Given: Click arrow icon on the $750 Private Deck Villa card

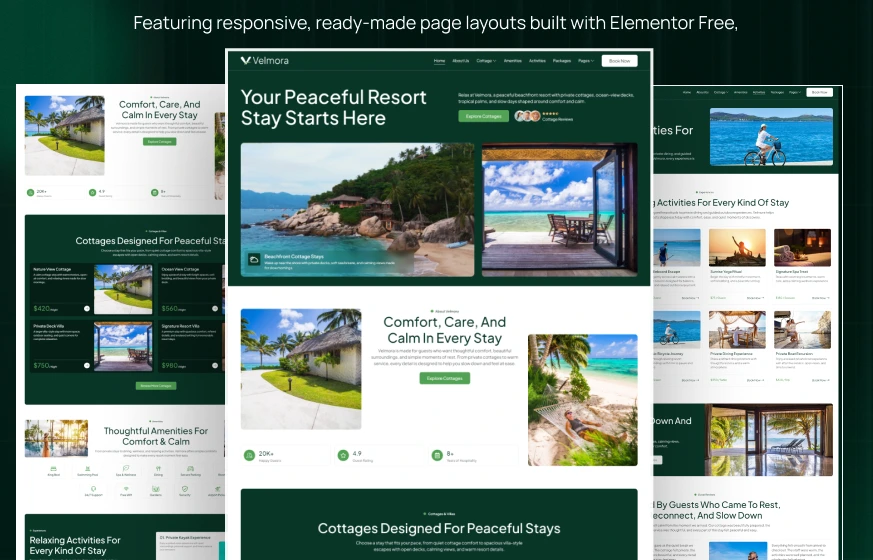Looking at the screenshot, I should click(87, 366).
